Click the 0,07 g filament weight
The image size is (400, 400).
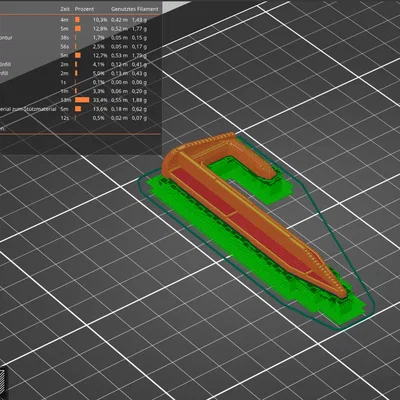[139, 118]
